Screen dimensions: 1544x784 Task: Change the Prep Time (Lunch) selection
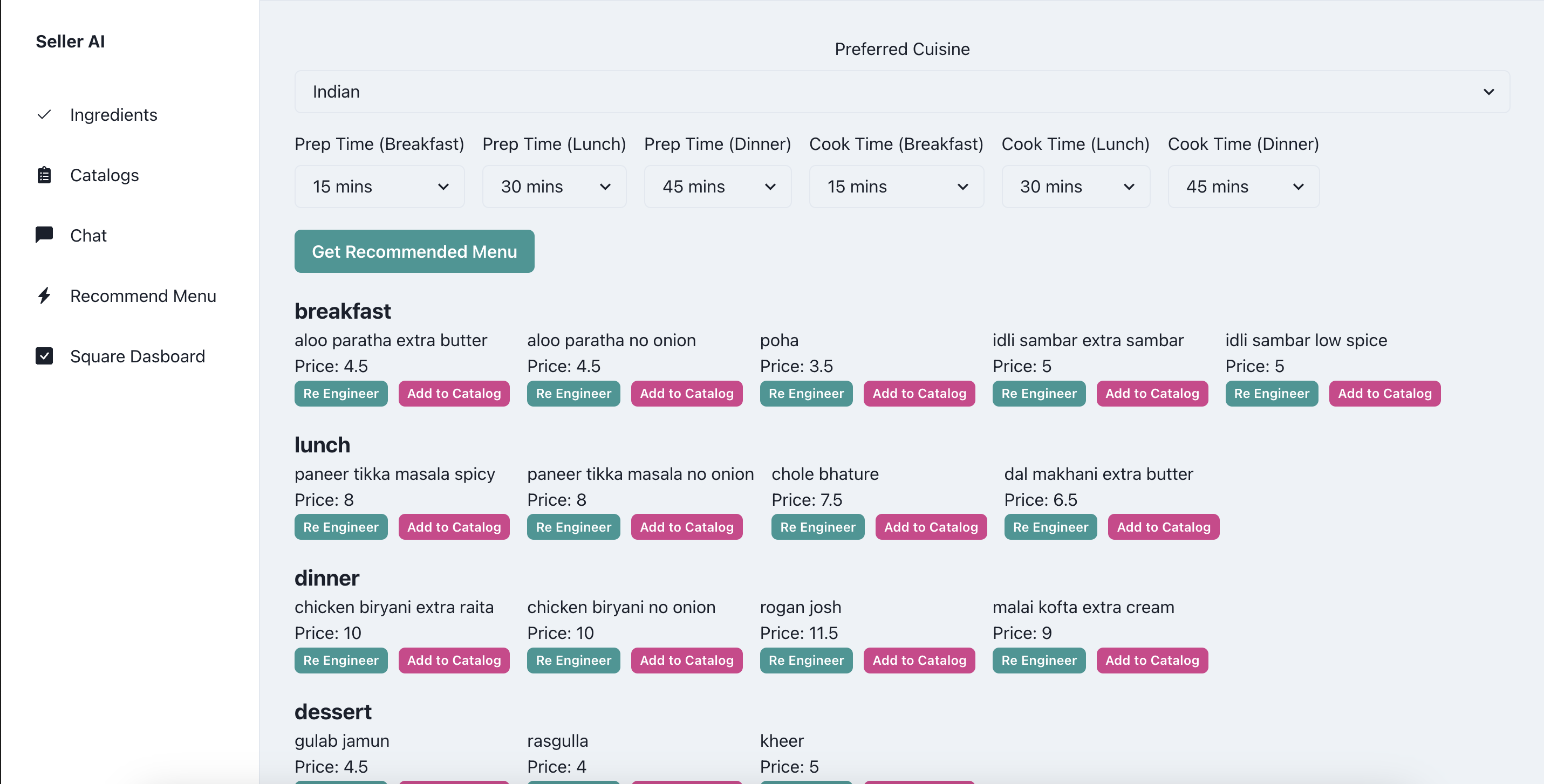point(554,187)
